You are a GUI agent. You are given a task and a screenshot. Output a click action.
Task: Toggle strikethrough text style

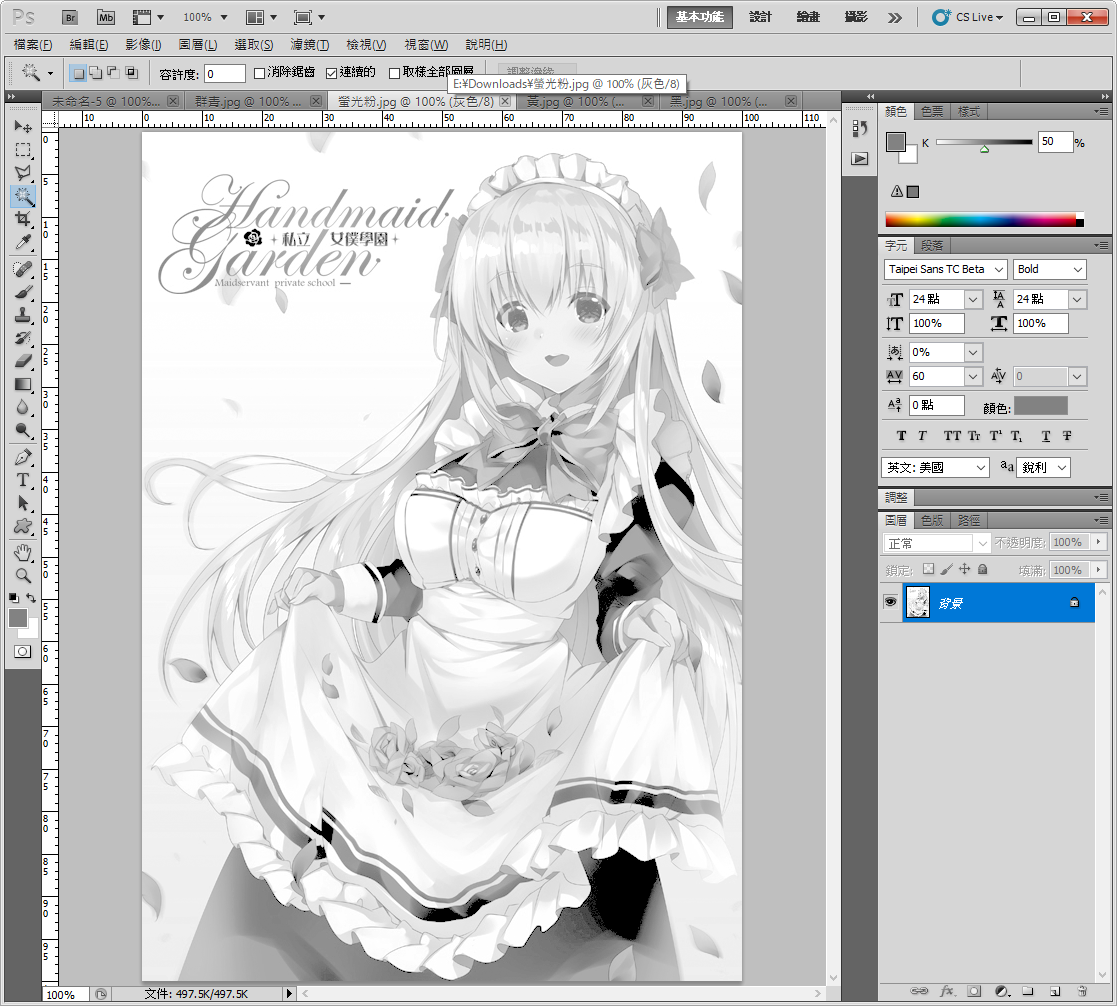pyautogui.click(x=1067, y=436)
